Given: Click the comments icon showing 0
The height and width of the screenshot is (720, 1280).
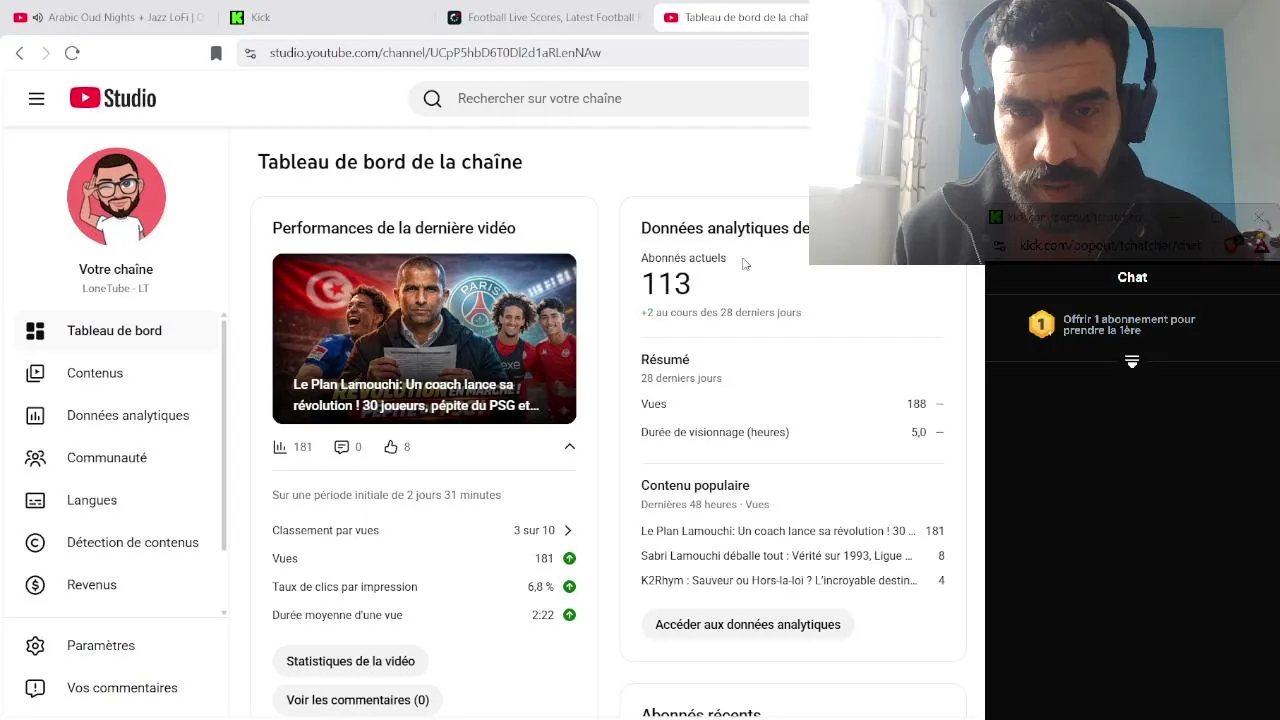Looking at the screenshot, I should (341, 447).
